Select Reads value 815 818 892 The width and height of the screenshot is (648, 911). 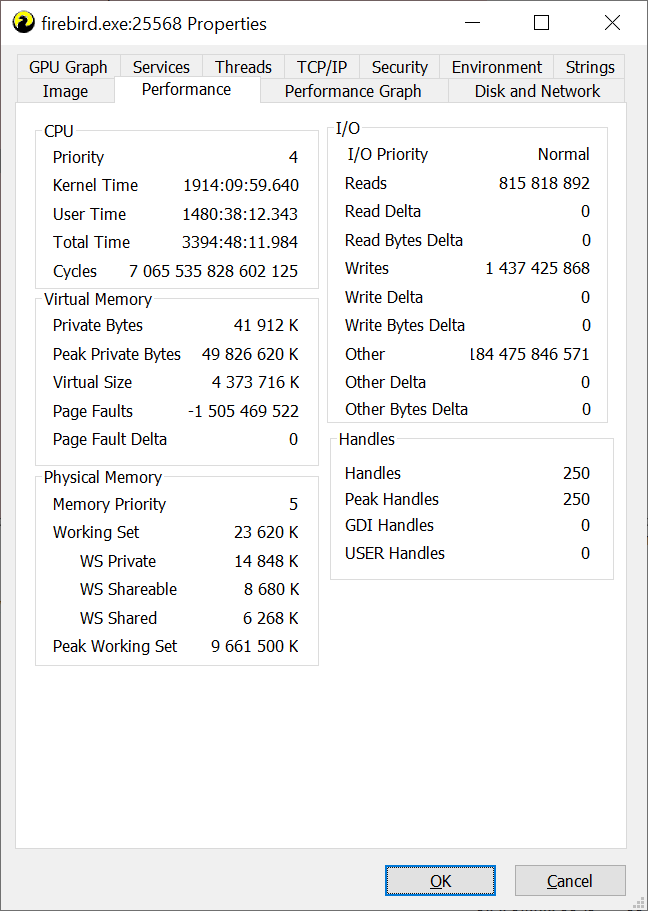[544, 183]
